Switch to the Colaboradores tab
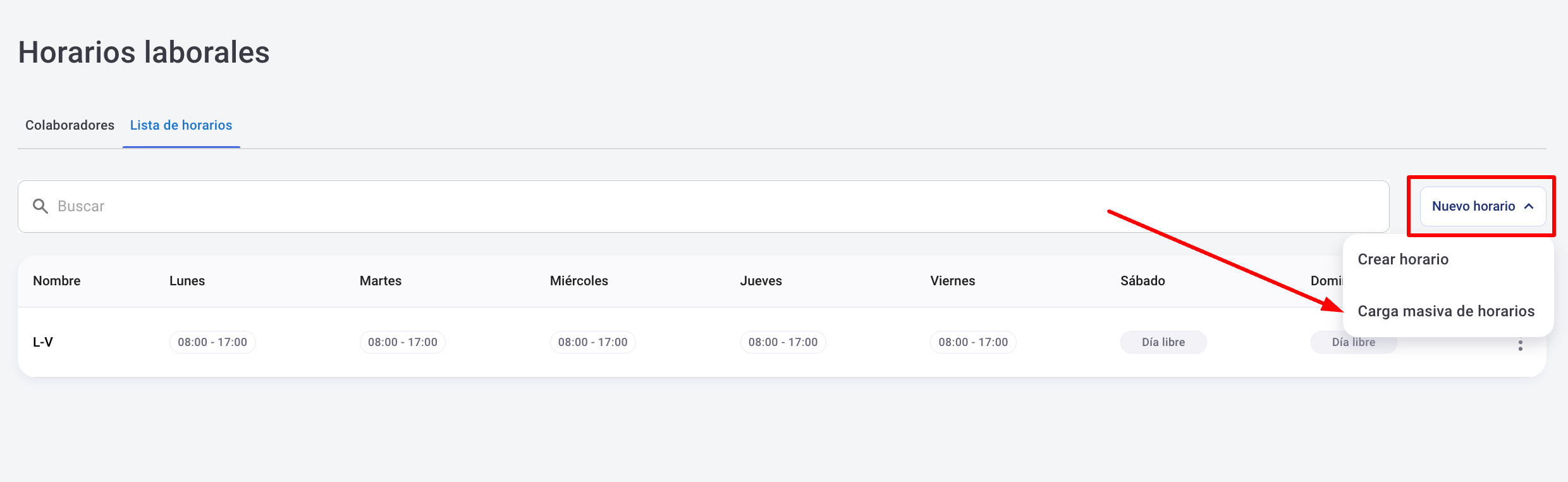The image size is (1568, 482). 70,125
